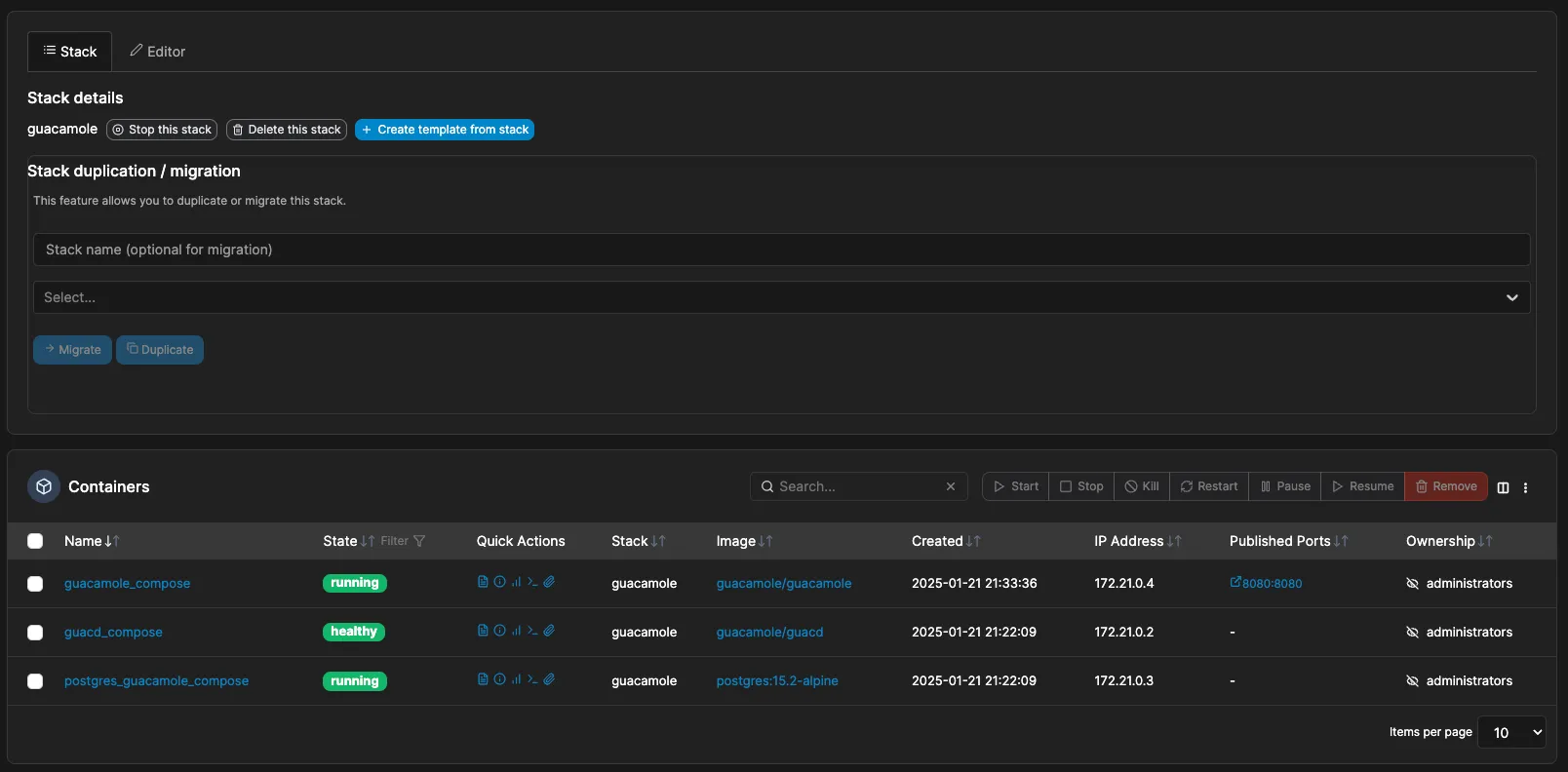Clear the container search field
This screenshot has height=772, width=1568.
tap(951, 486)
